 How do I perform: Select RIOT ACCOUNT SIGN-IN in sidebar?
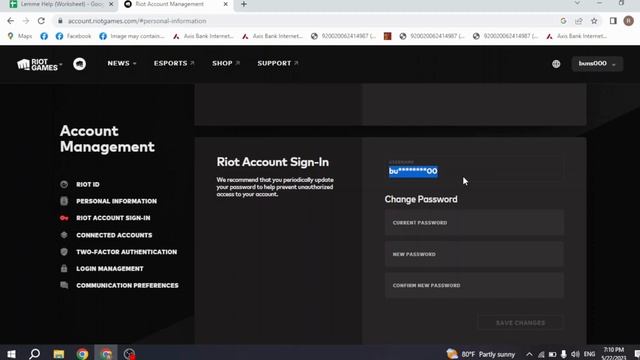click(113, 218)
